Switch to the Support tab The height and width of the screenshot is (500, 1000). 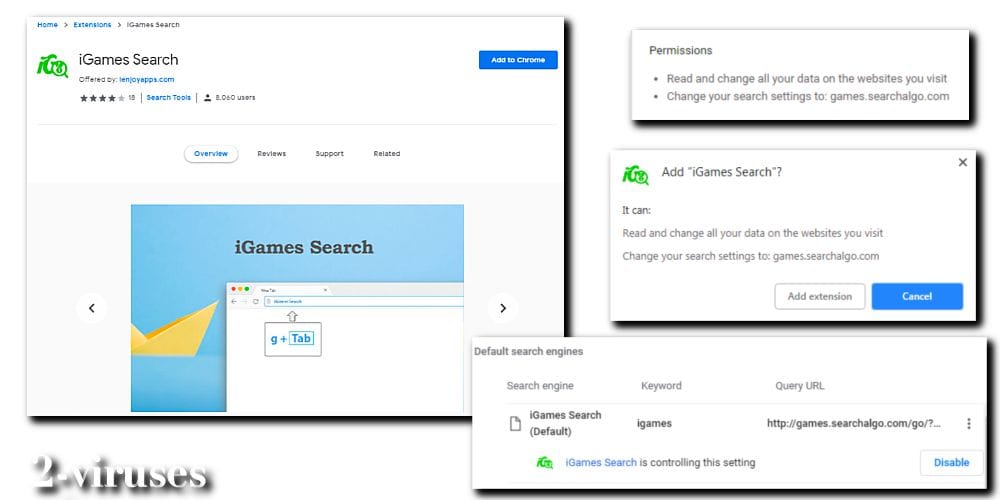[x=329, y=154]
